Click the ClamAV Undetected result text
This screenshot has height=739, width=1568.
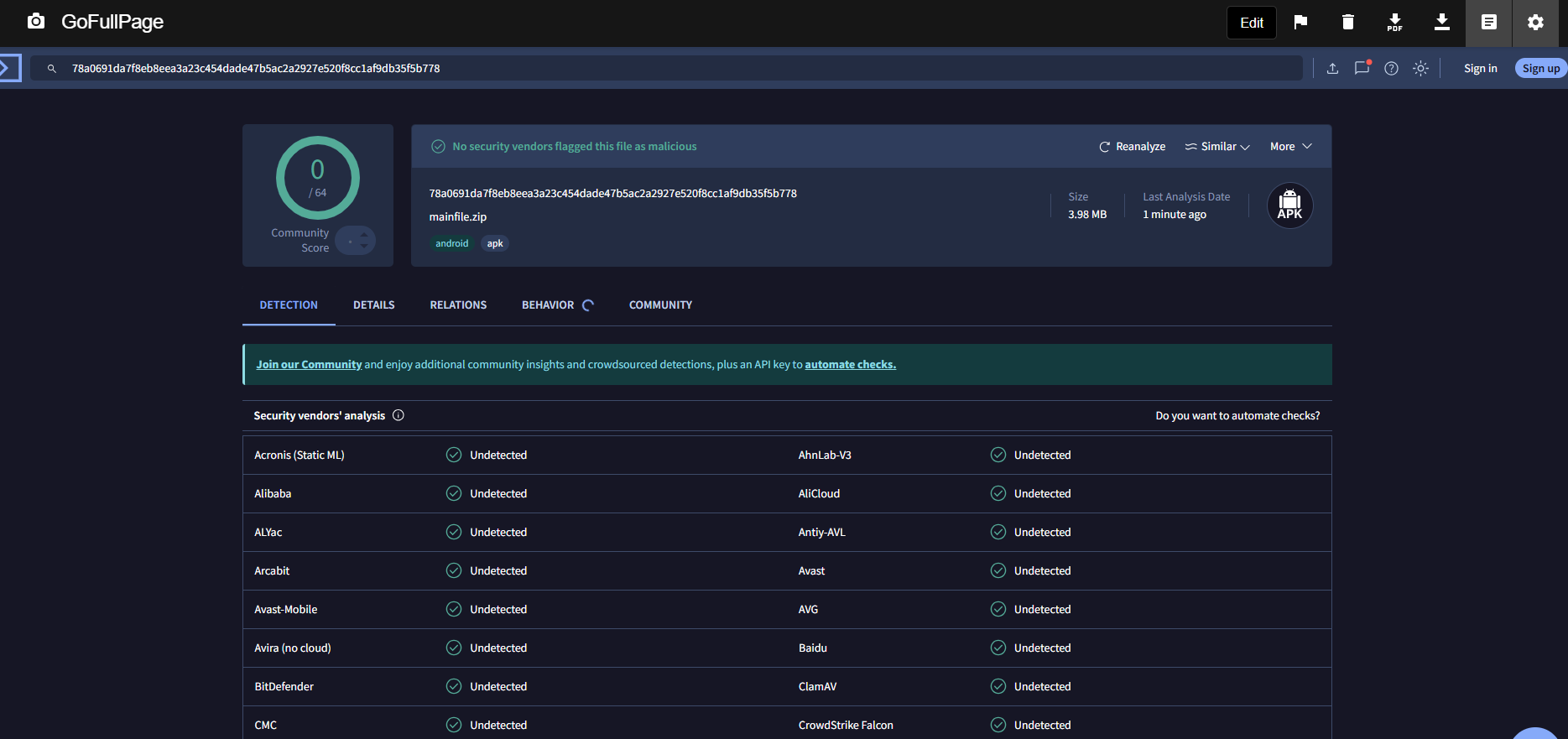coord(1043,687)
